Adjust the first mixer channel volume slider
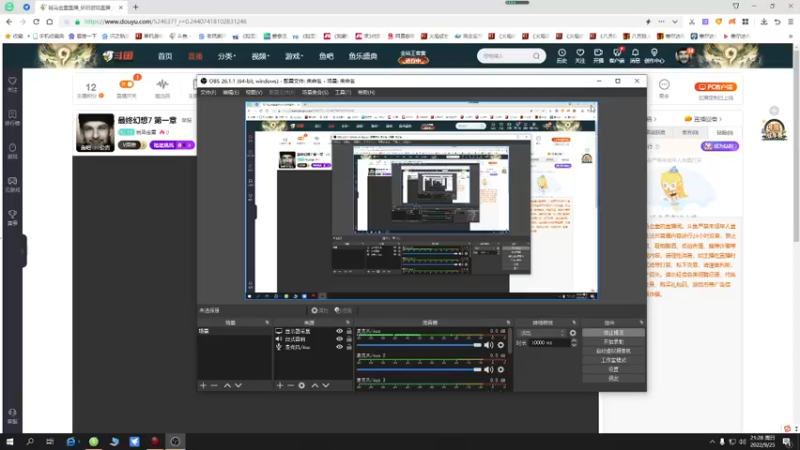Image resolution: width=800 pixels, height=450 pixels. 419,345
